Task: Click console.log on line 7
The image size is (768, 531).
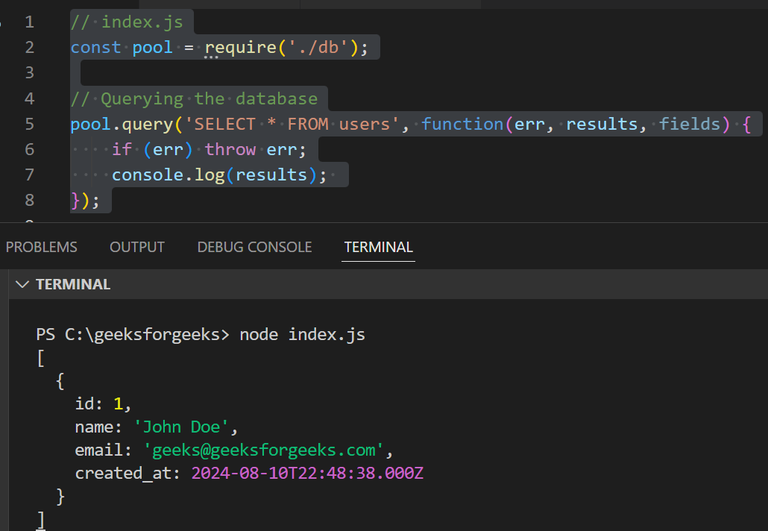Action: [x=168, y=175]
